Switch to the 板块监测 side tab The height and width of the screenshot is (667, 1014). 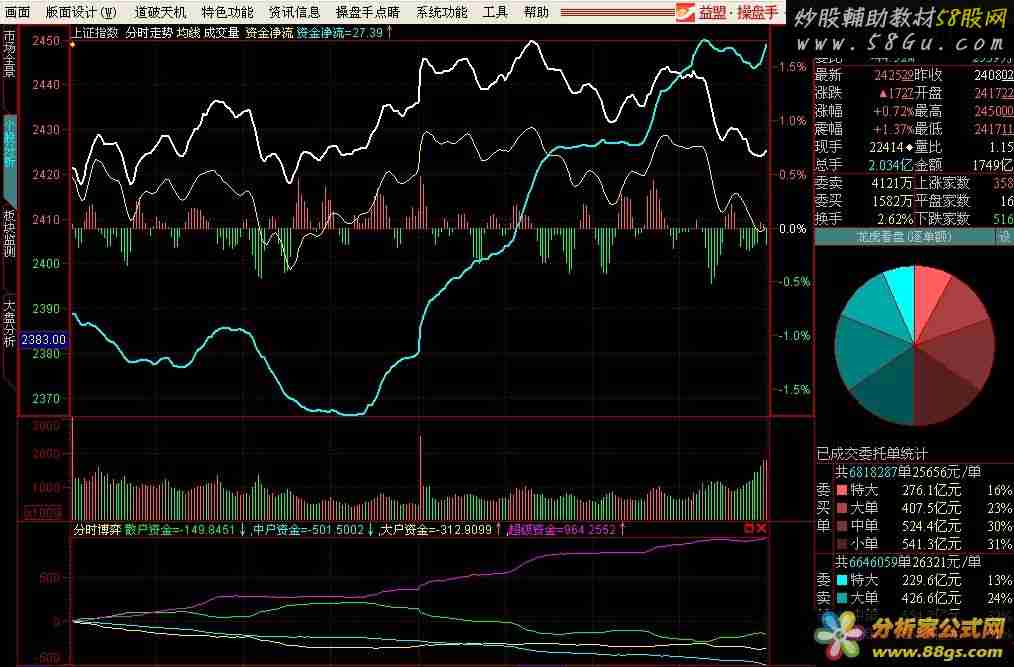[8, 234]
